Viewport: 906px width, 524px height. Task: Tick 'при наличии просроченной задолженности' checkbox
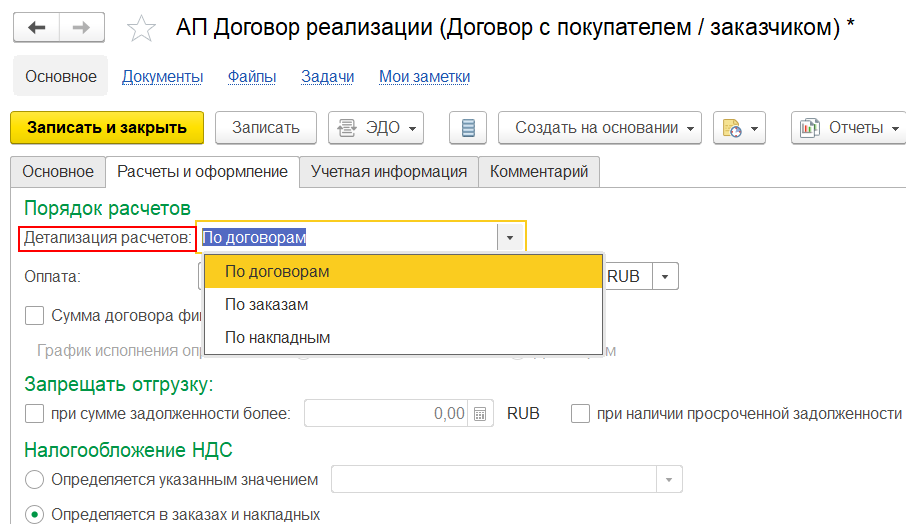tap(580, 414)
